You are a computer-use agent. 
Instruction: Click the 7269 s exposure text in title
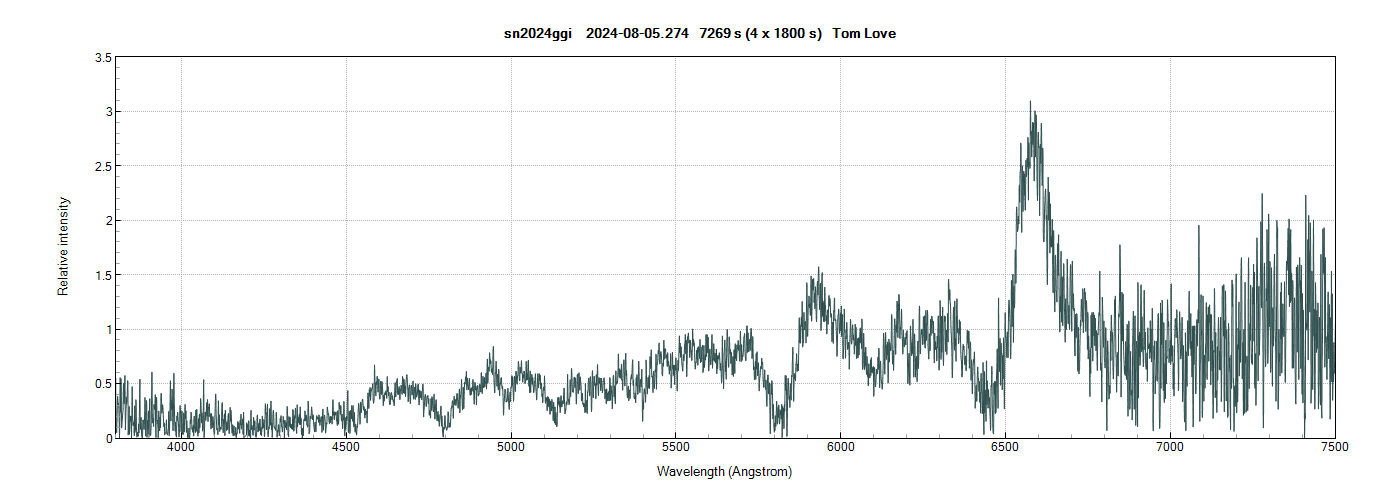pos(720,34)
